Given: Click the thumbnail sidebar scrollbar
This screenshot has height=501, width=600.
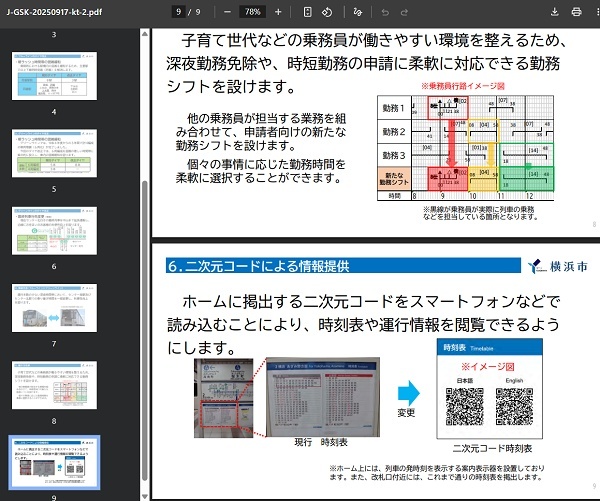Looking at the screenshot, I should click(145, 300).
